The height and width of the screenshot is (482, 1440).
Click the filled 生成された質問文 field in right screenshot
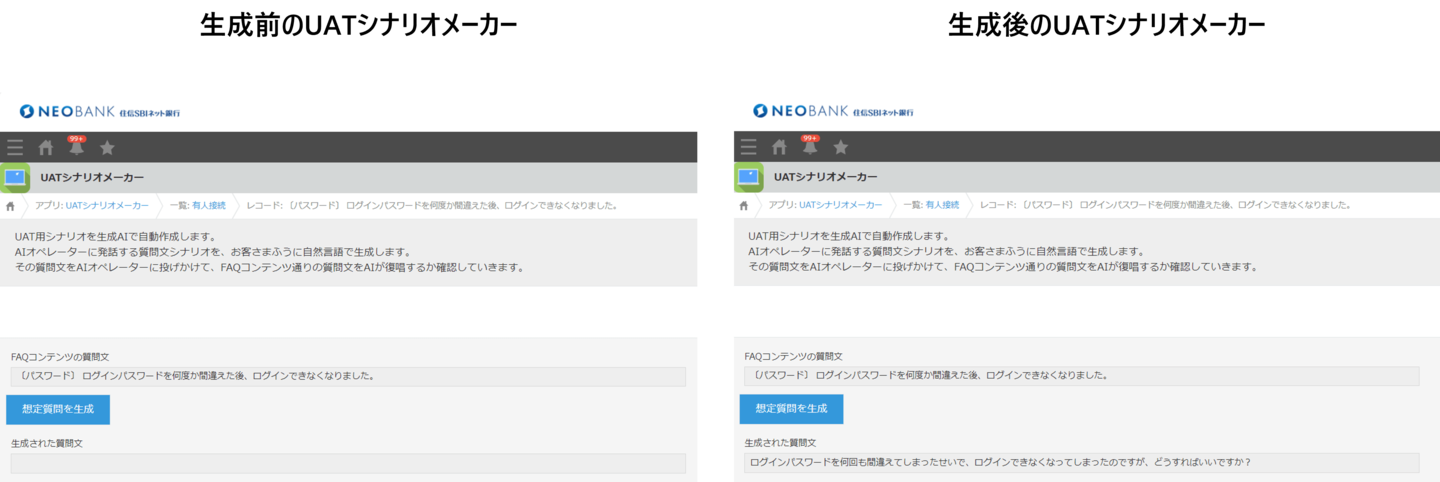pos(1082,463)
